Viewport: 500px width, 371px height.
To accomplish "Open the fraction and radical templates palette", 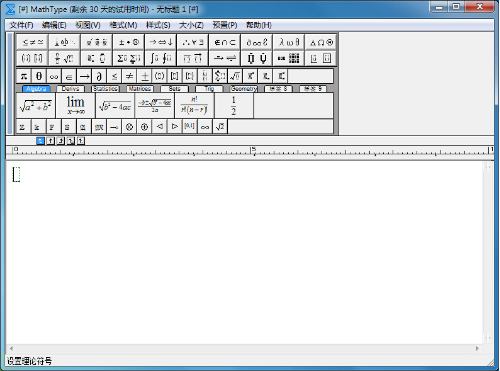I will pyautogui.click(x=64, y=59).
